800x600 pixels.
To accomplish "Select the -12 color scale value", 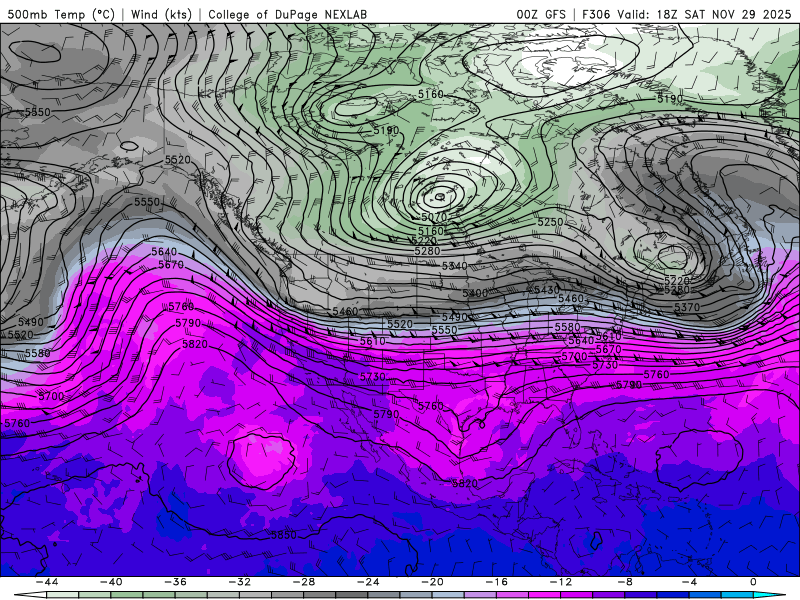I will [561, 582].
